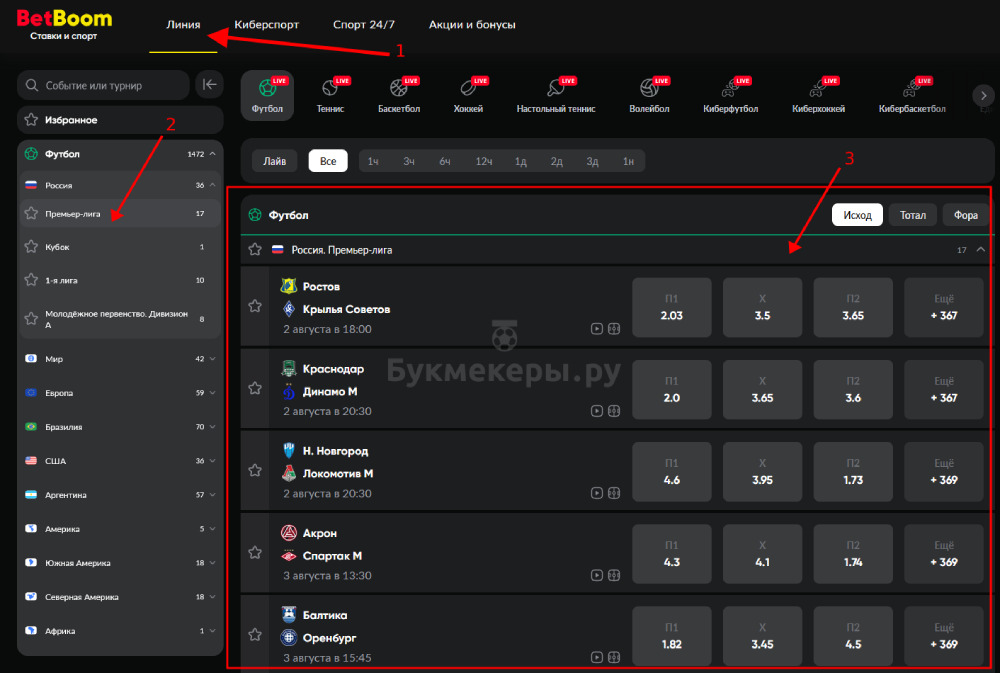1000x673 pixels.
Task: Show Все events filter
Action: click(x=328, y=161)
